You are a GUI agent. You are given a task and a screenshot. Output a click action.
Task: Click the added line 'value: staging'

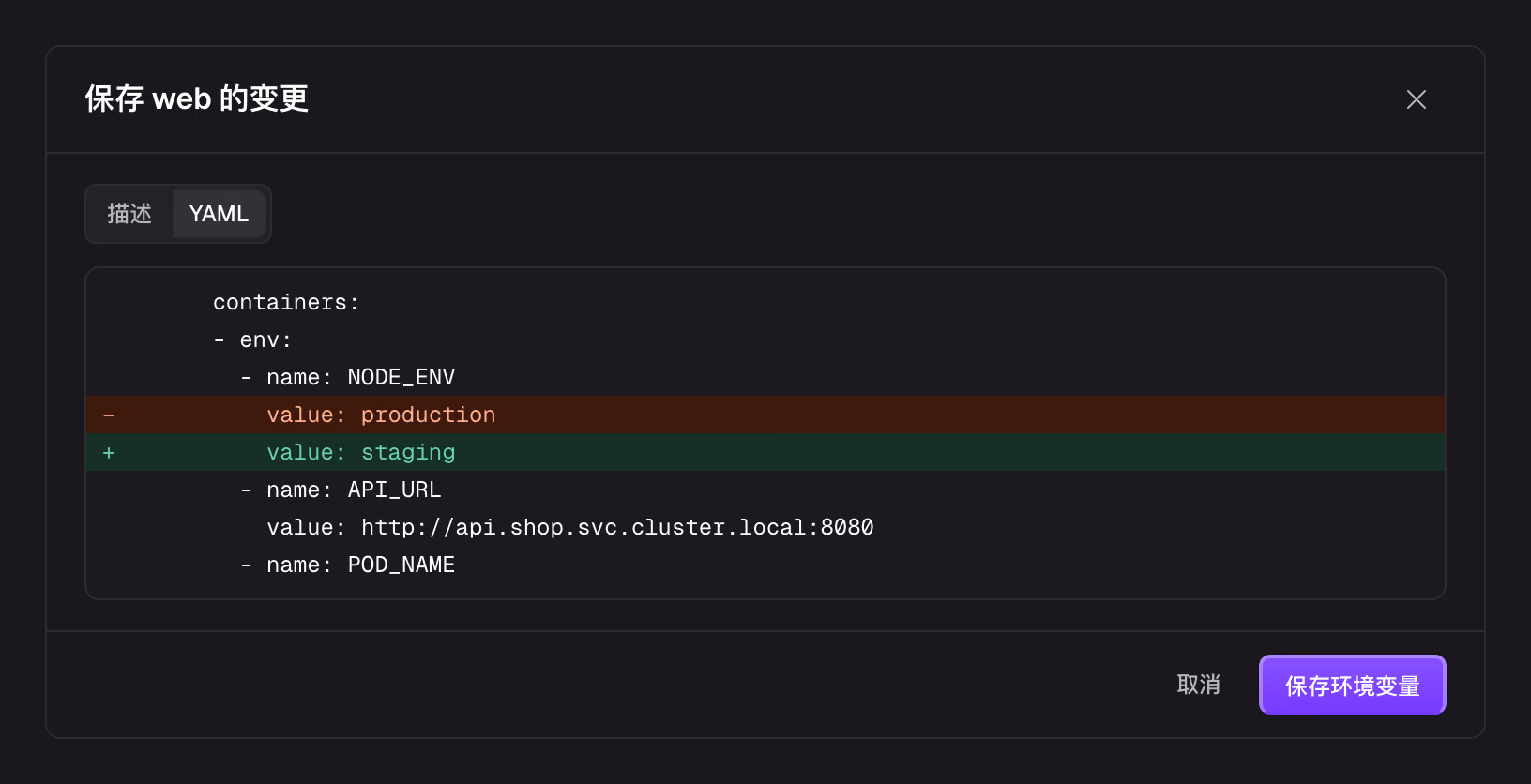(765, 452)
